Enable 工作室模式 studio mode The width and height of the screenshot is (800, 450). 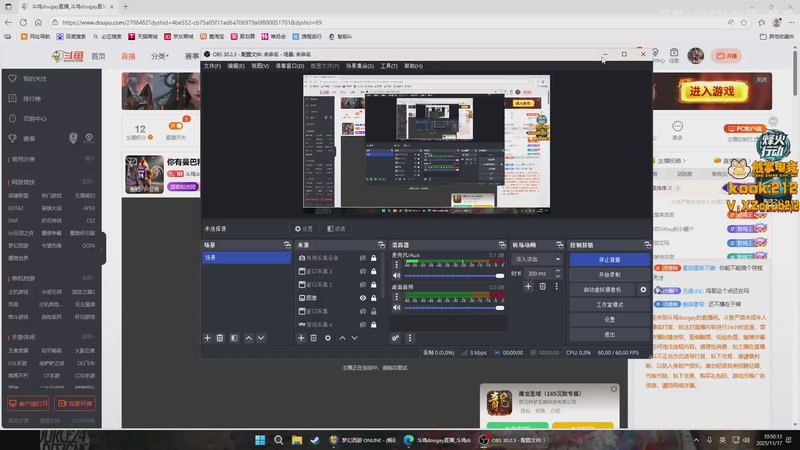610,305
